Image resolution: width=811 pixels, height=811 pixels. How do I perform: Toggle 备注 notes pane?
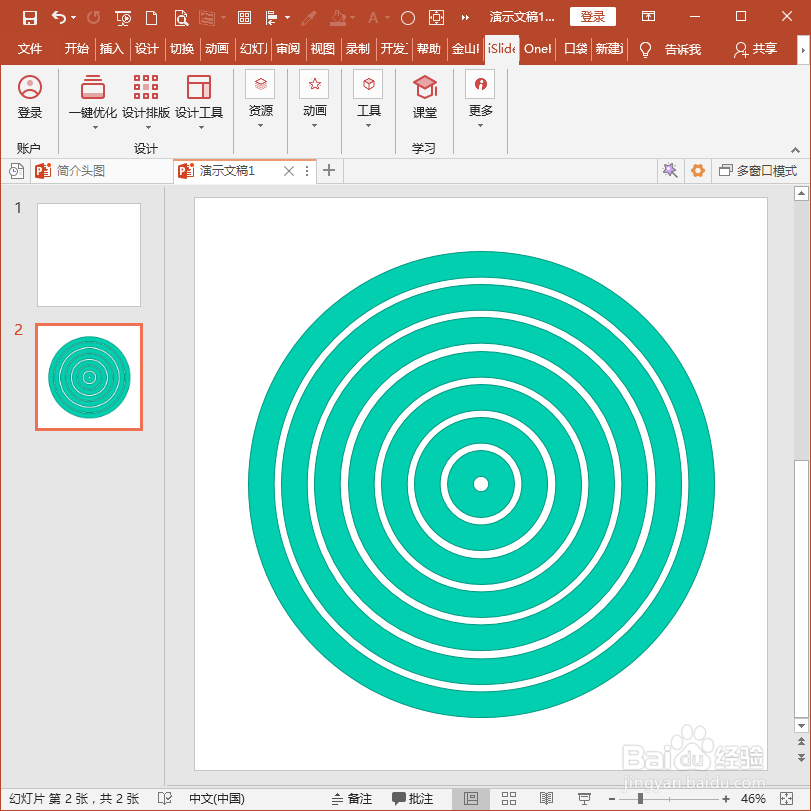click(352, 799)
